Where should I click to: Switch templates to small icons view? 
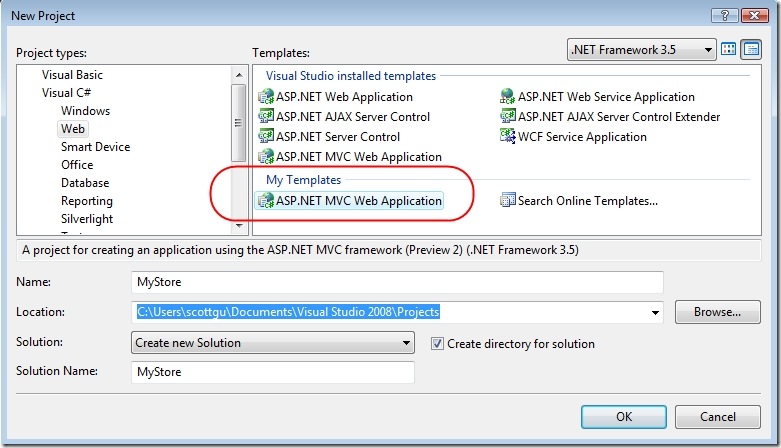click(750, 50)
